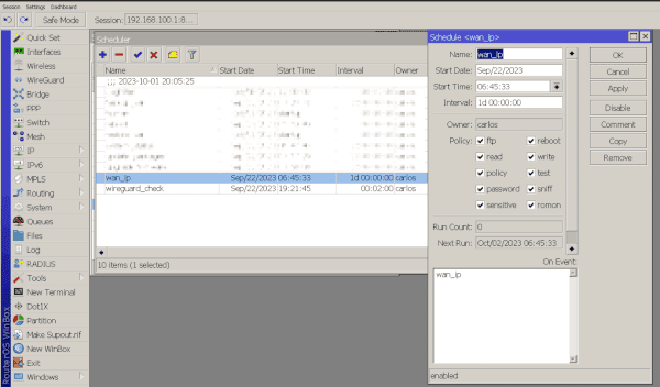Select the wireguard_check schedule row
660x387 pixels.
click(x=262, y=189)
